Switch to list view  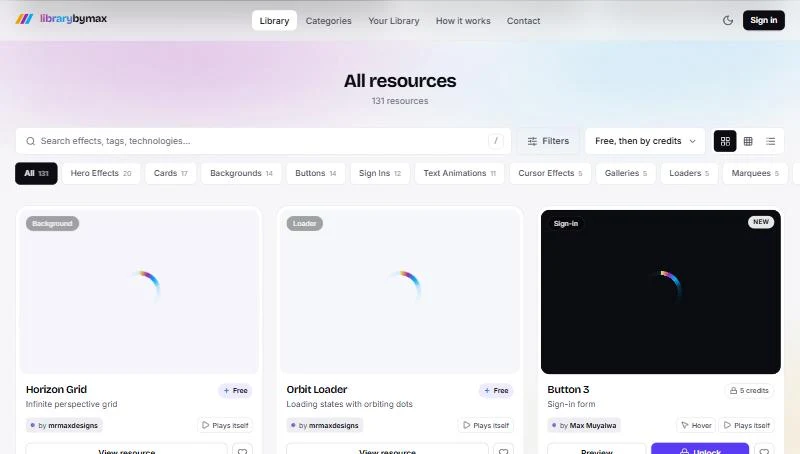pyautogui.click(x=770, y=141)
